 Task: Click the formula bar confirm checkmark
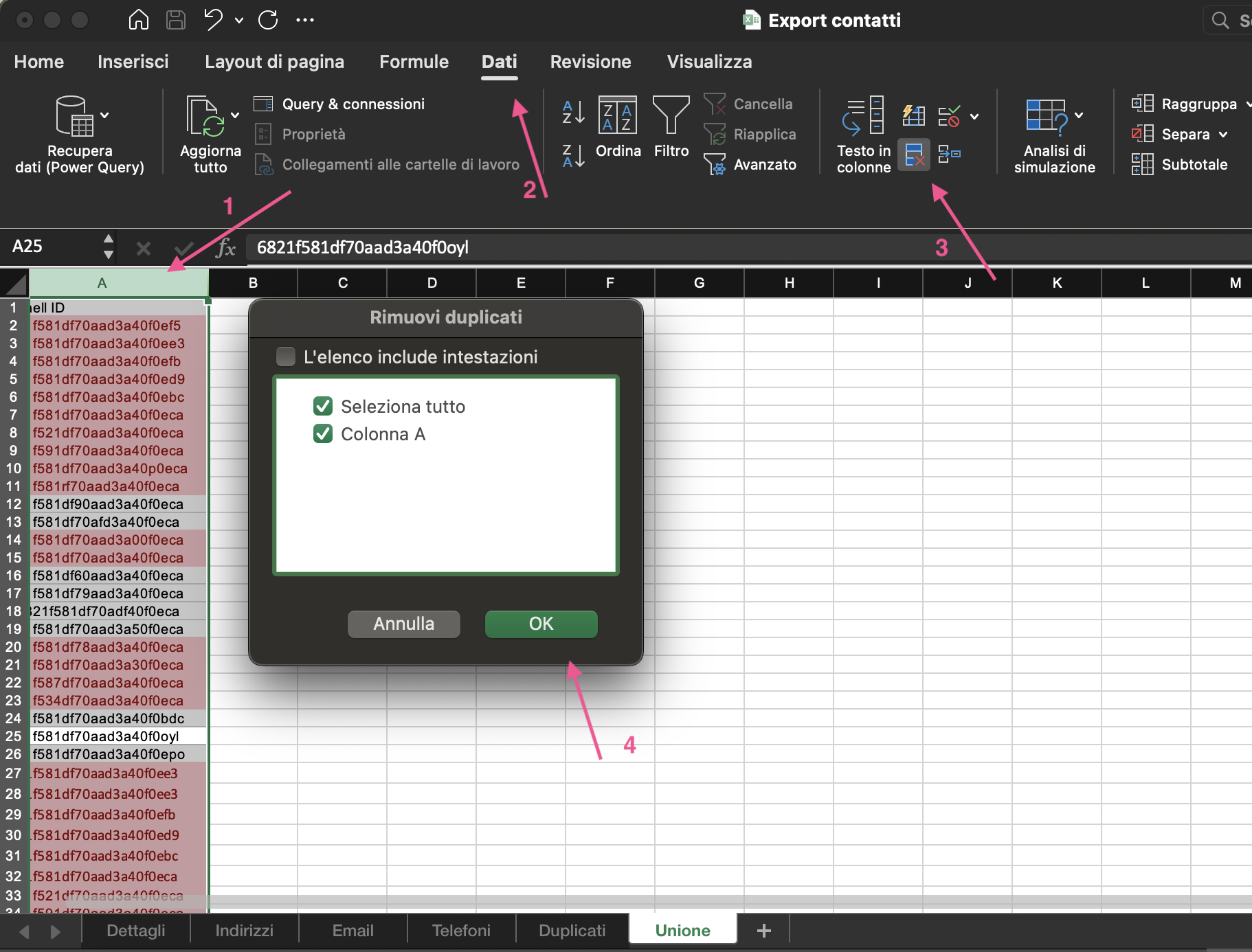[x=184, y=248]
